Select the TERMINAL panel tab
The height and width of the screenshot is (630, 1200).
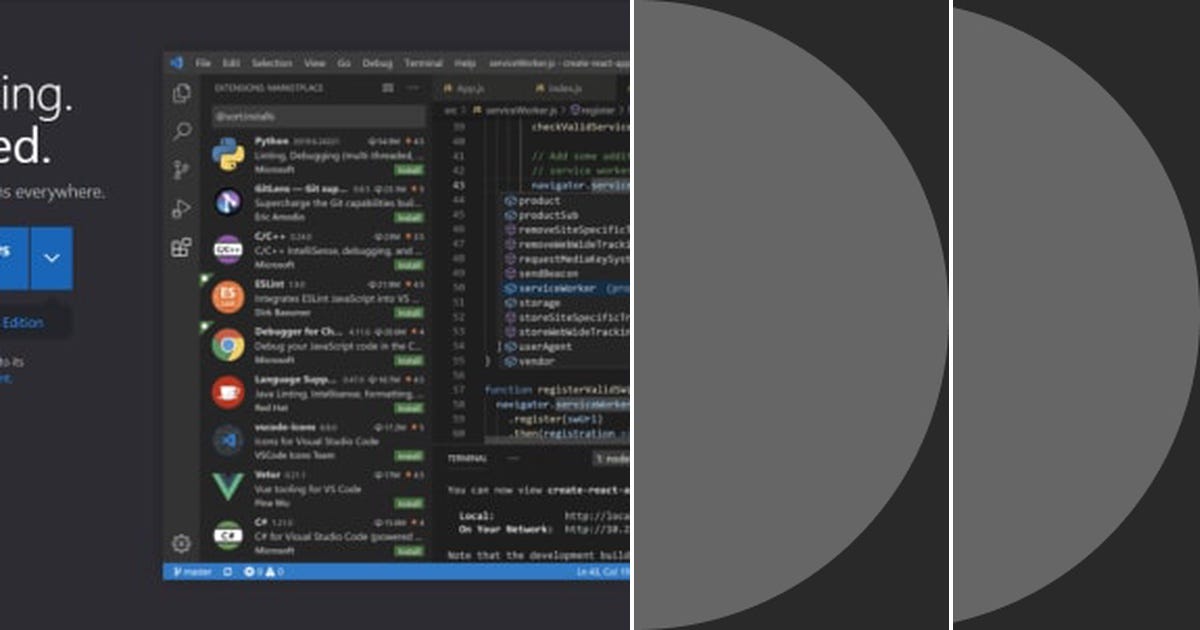pos(467,459)
